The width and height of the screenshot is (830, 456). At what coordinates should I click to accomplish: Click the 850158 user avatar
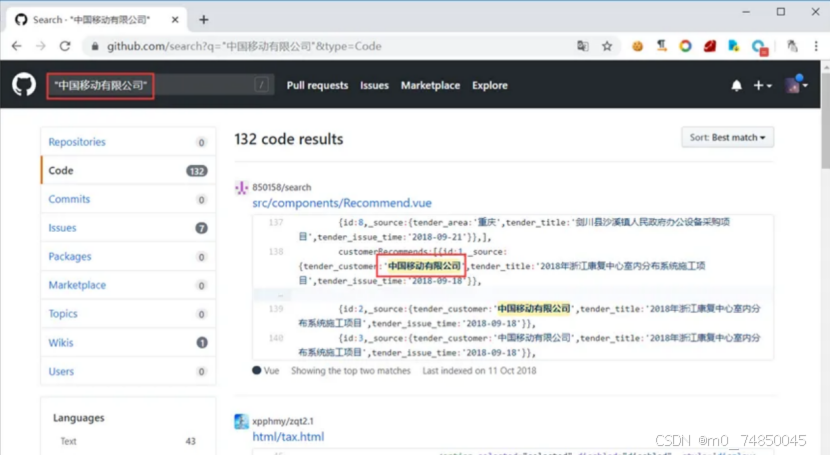coord(241,187)
